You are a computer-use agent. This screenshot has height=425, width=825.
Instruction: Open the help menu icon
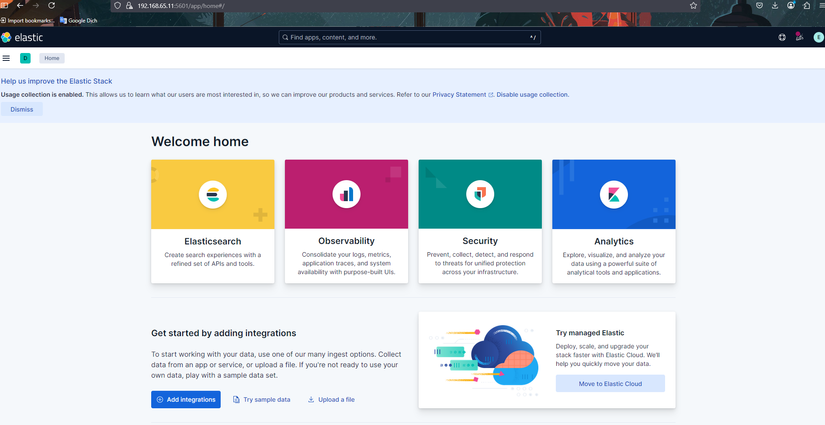point(782,37)
